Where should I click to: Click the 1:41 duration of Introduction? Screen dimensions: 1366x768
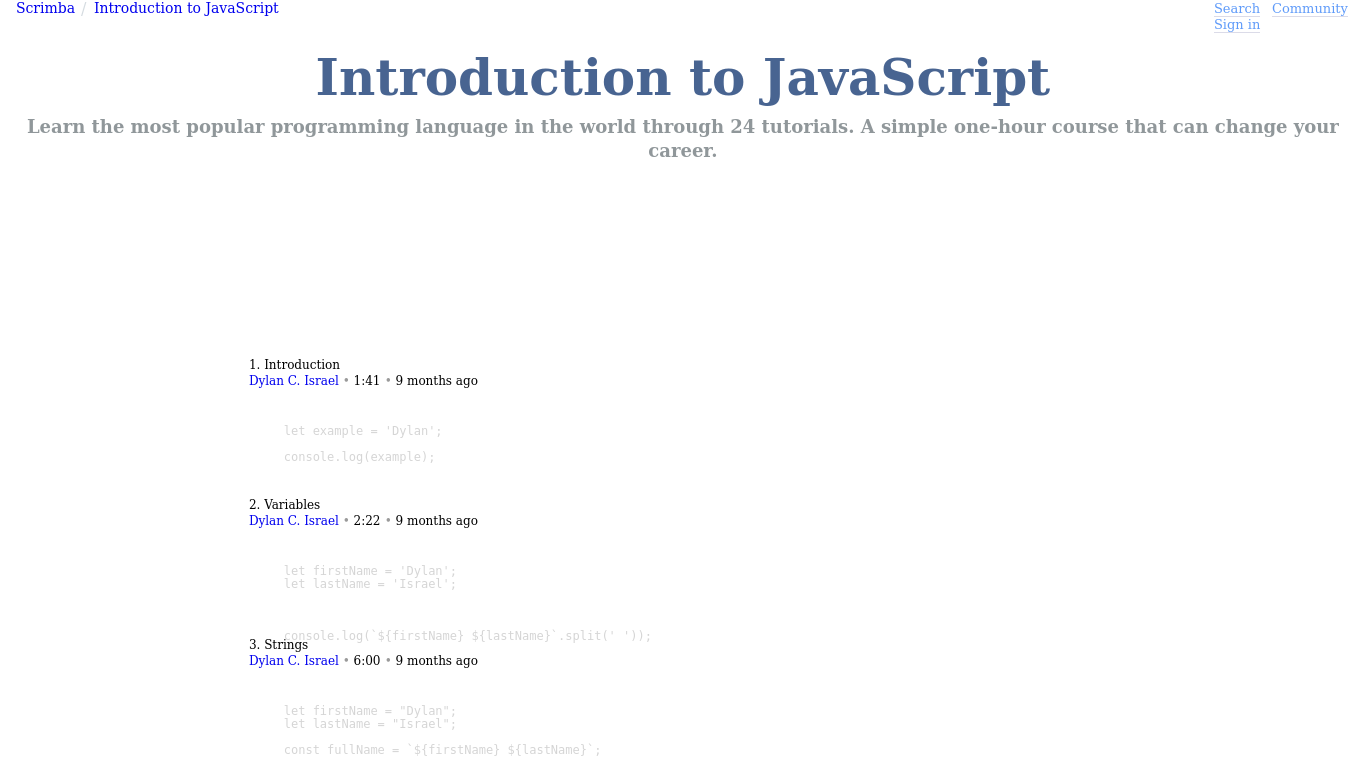pos(366,381)
